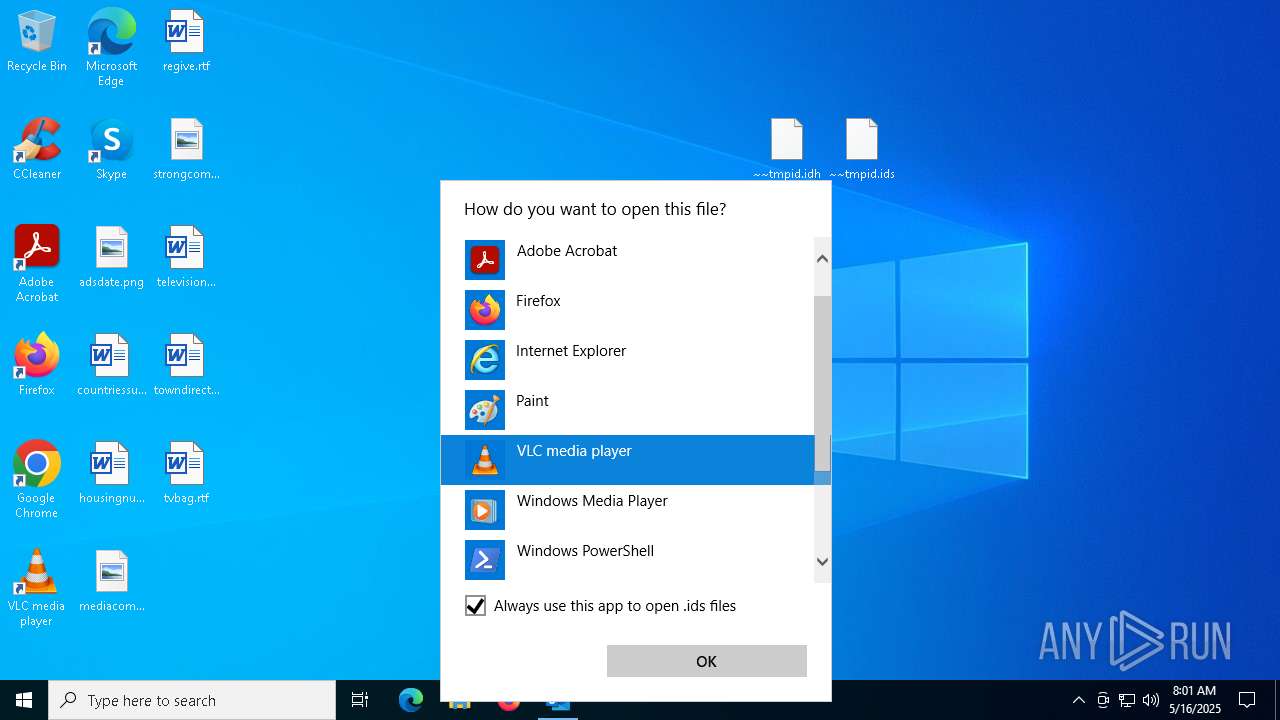Open the taskbar clock and date

(x=1195, y=700)
